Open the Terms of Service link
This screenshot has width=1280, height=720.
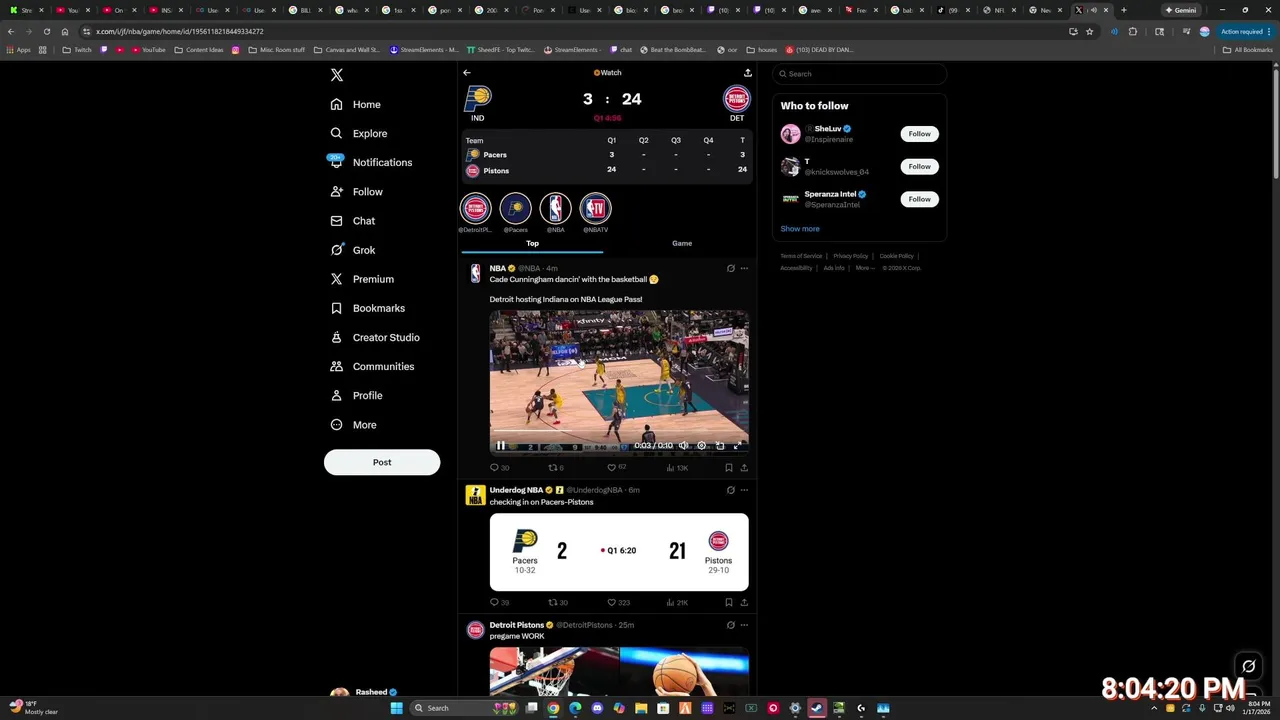click(x=801, y=256)
